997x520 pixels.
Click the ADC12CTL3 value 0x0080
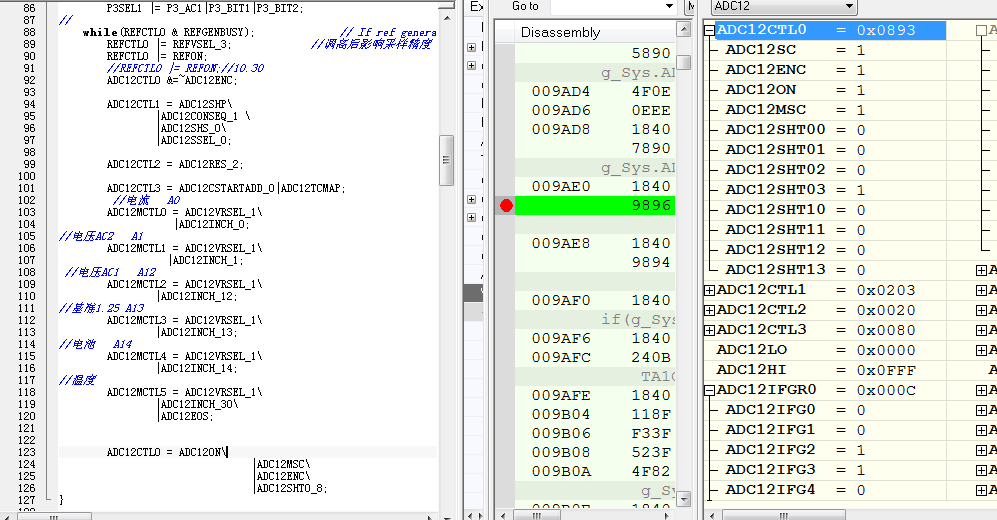(886, 330)
